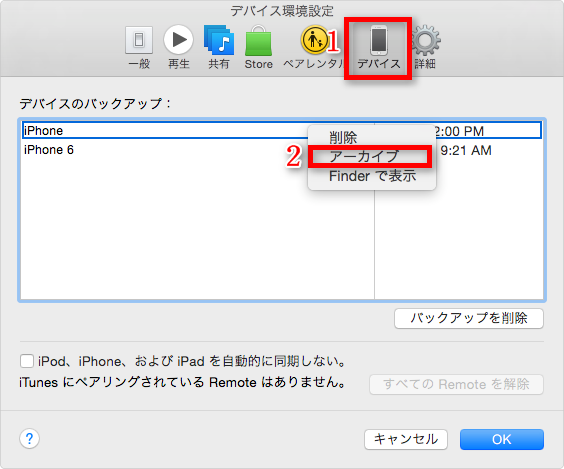Click the すべての Remote を解除 button
This screenshot has width=564, height=469.
pyautogui.click(x=456, y=384)
